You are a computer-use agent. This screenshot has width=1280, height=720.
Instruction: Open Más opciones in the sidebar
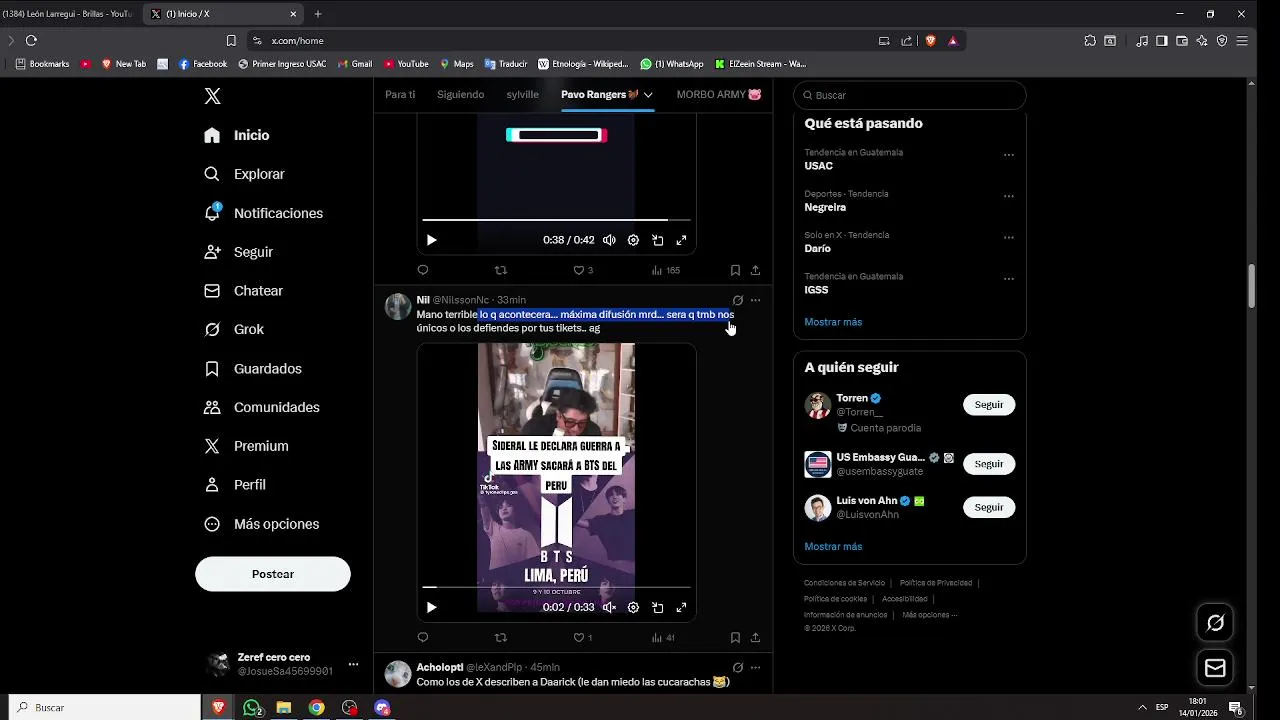pos(261,524)
